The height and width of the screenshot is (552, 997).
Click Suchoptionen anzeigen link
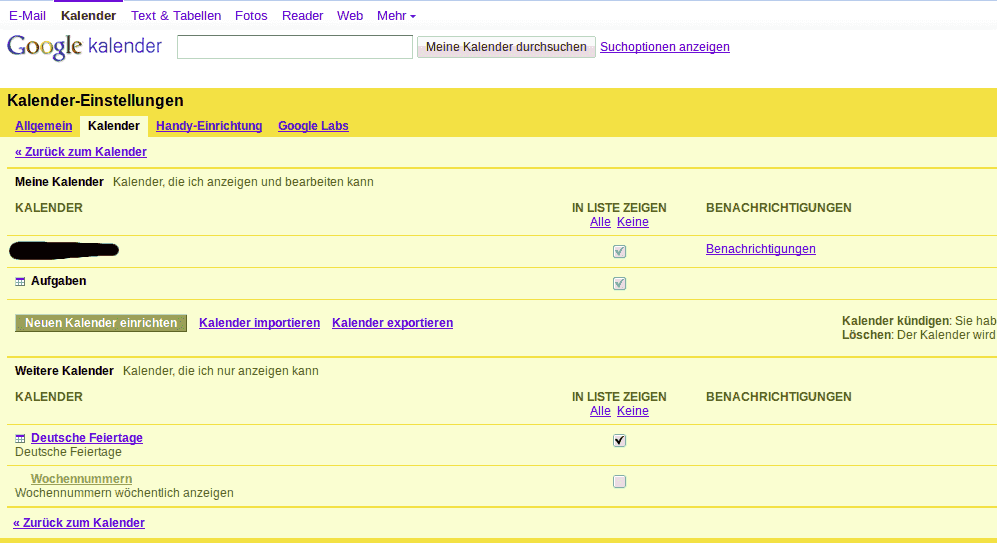pyautogui.click(x=664, y=47)
